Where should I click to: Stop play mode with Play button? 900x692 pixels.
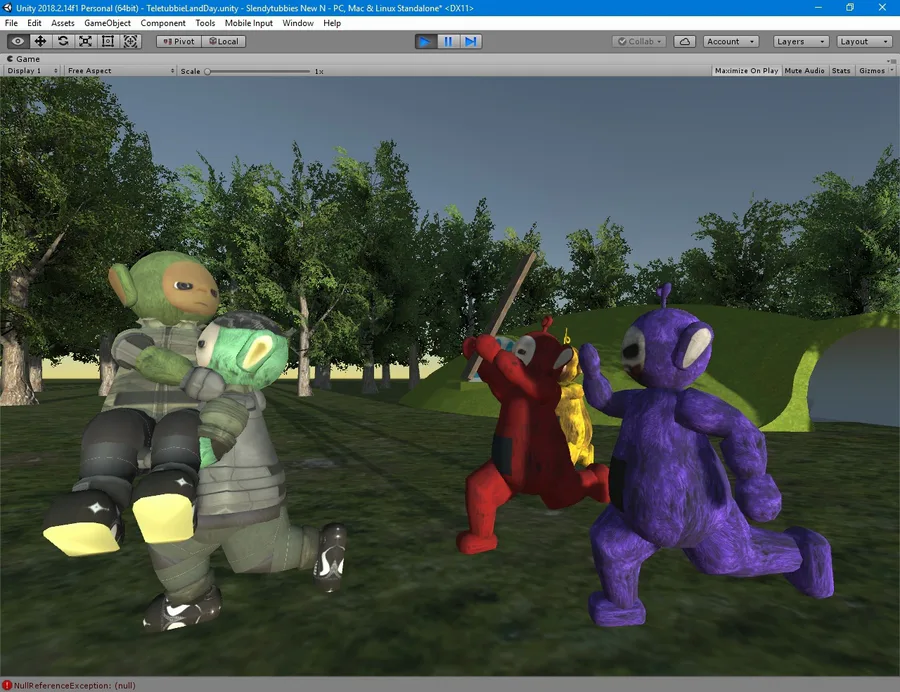tap(425, 41)
